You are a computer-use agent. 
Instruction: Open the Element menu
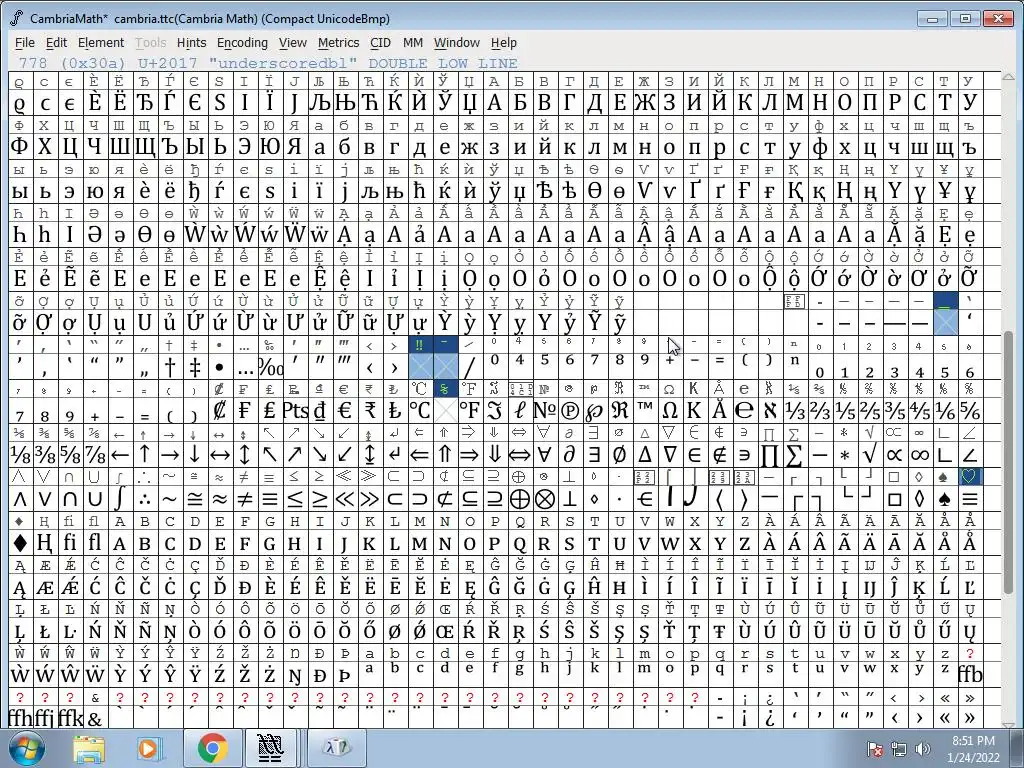101,42
